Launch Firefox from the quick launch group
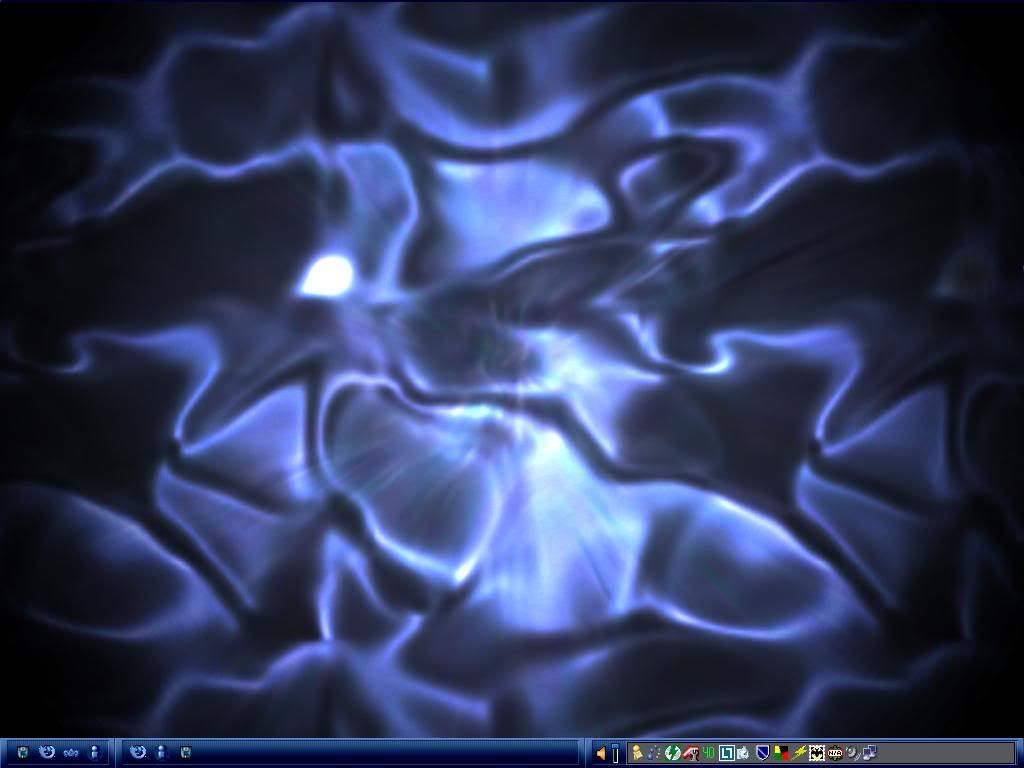 (x=47, y=752)
